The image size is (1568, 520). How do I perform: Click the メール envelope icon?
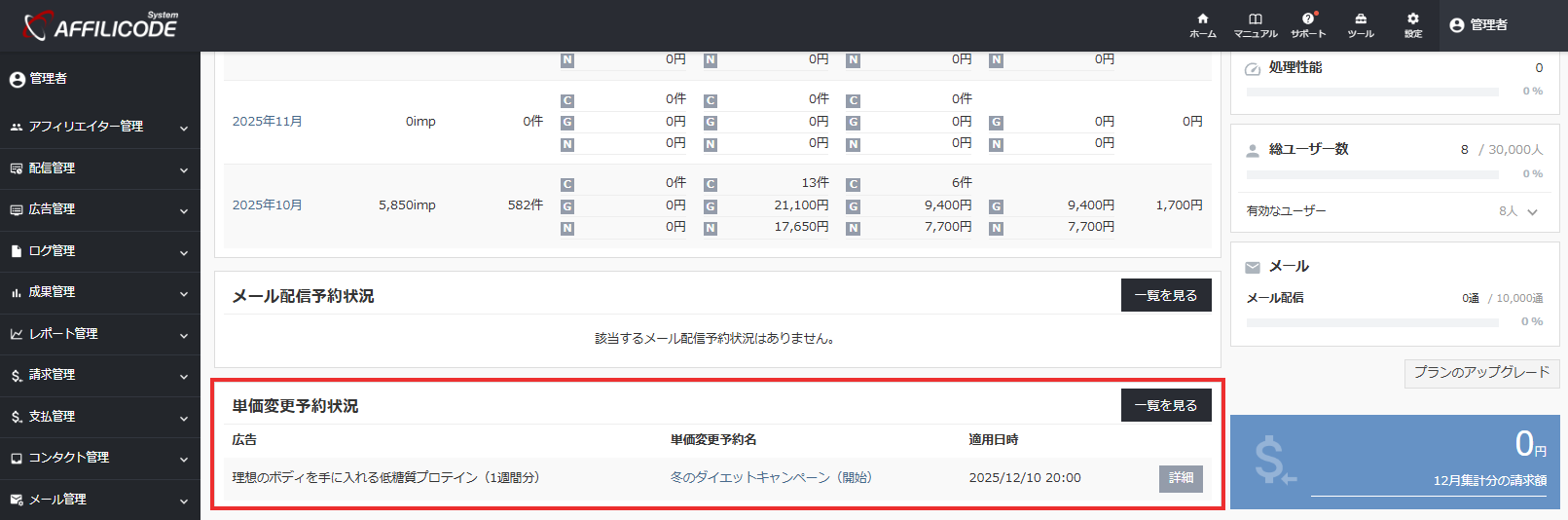click(1253, 267)
